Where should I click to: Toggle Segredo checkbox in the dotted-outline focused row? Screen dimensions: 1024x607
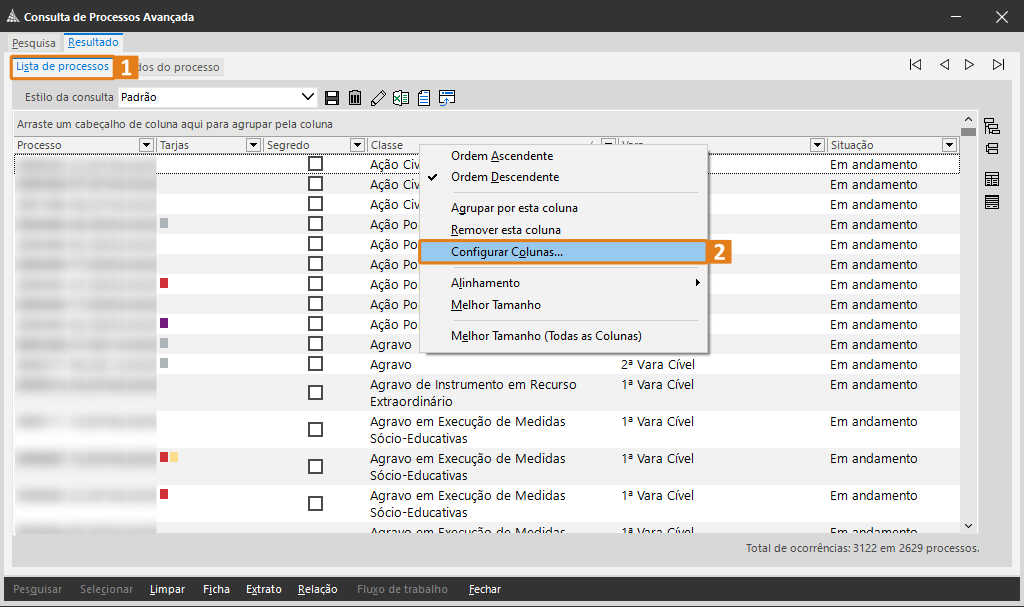point(315,163)
